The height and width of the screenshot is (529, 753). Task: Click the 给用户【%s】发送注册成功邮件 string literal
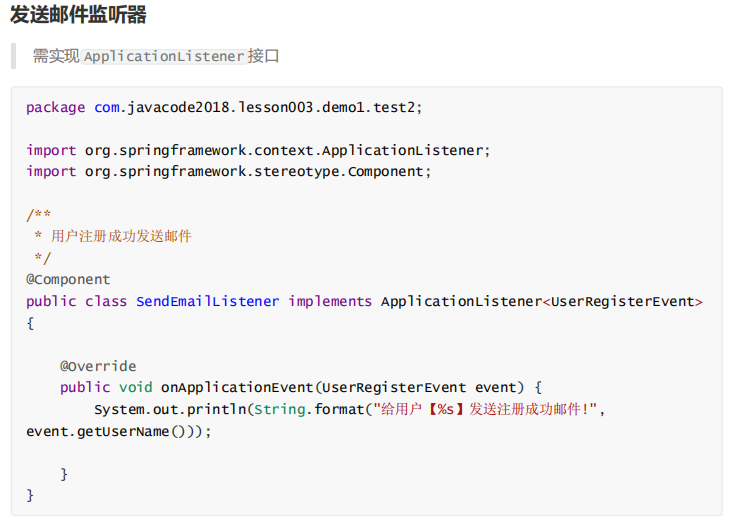pos(484,409)
